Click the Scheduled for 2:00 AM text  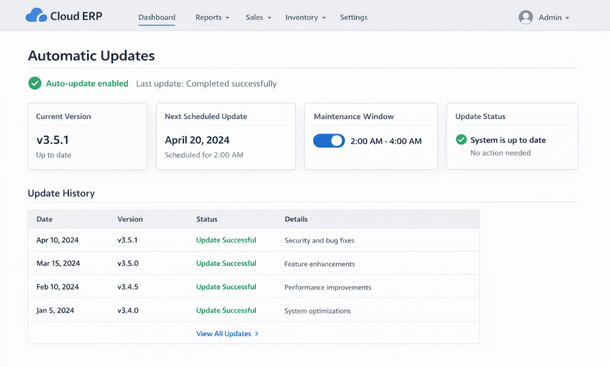204,155
